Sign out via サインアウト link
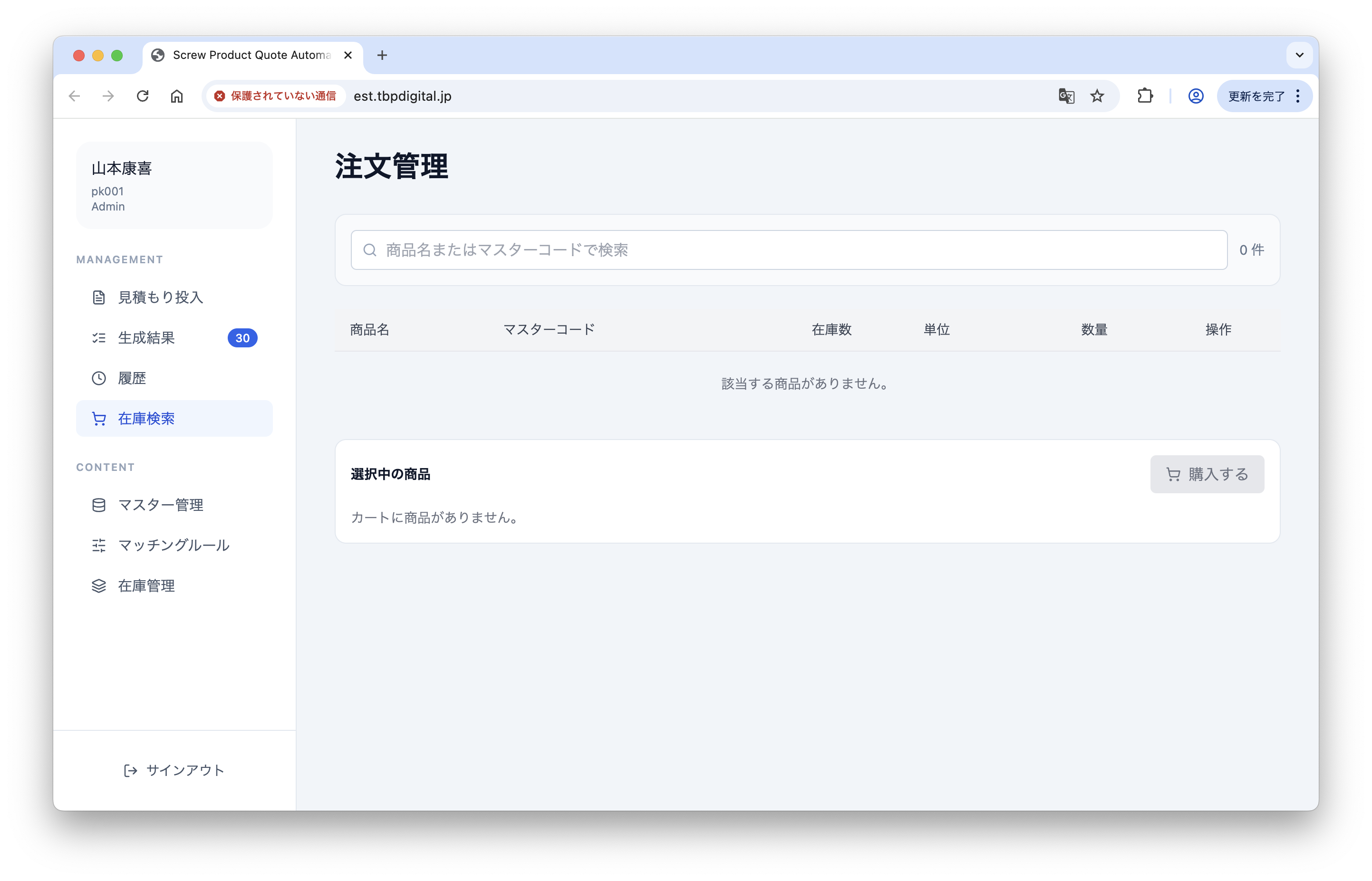 (174, 770)
